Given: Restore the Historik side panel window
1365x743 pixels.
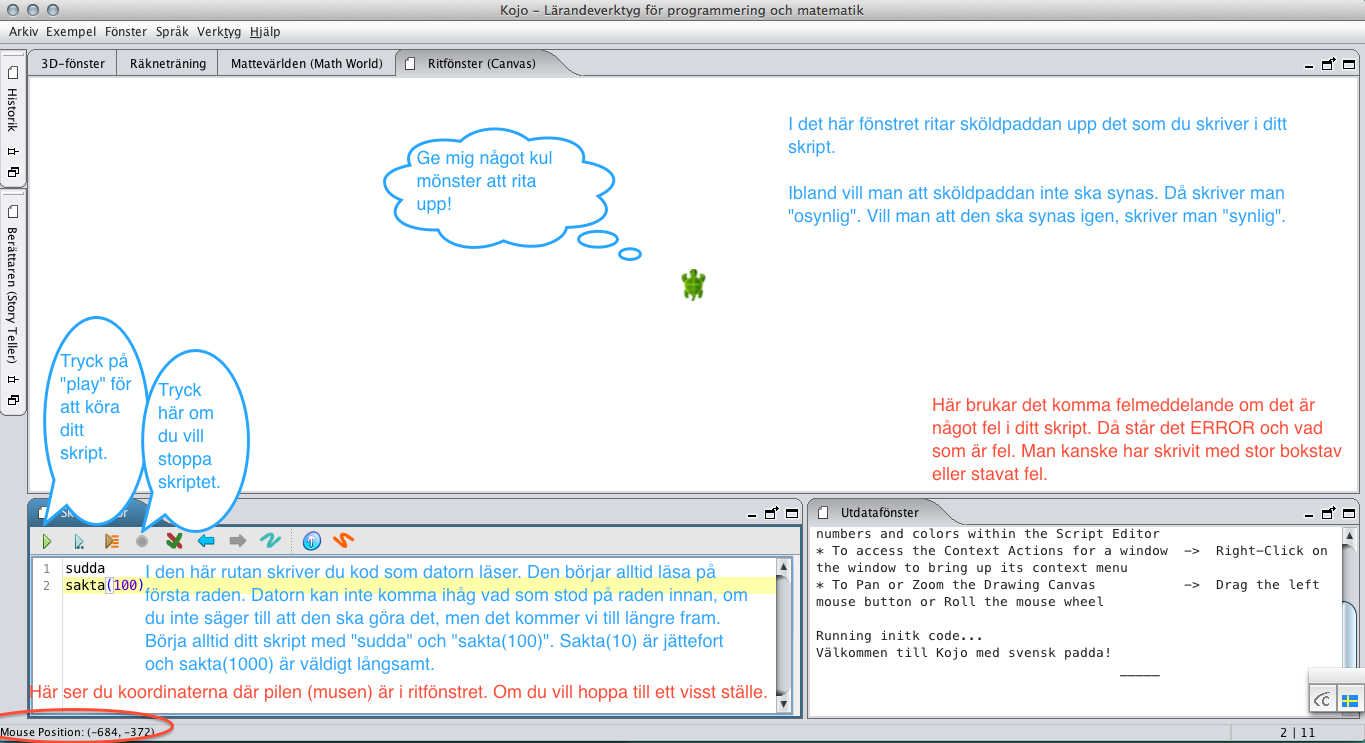Looking at the screenshot, I should click(x=13, y=172).
